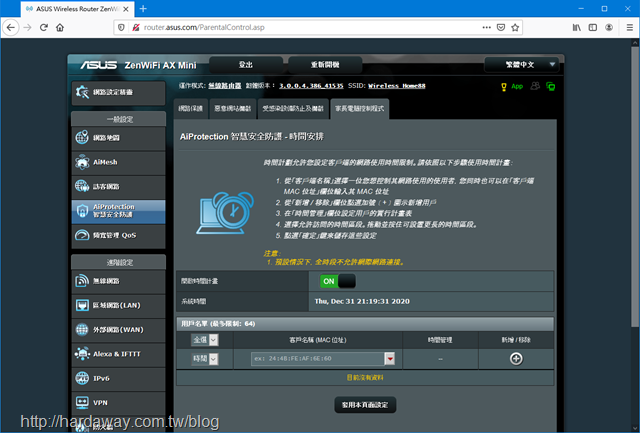Viewport: 640px width, 433px height.
Task: Save page to Pocket
Action: click(x=501, y=27)
